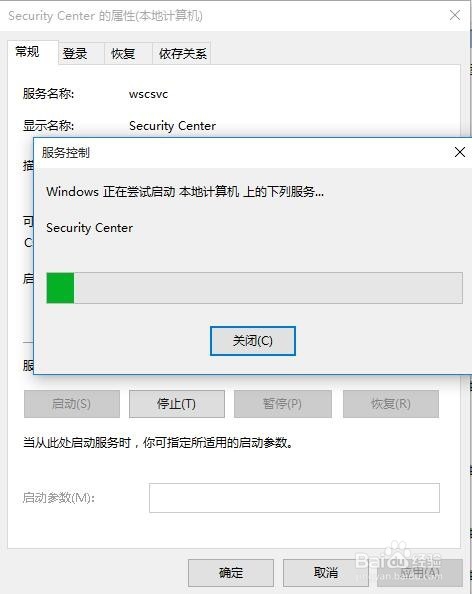Click the 停止(T) service button

pos(177,404)
